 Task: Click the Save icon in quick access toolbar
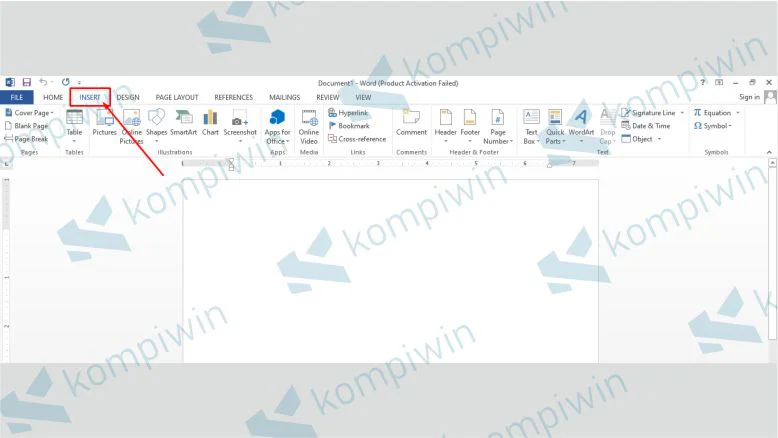tap(27, 82)
